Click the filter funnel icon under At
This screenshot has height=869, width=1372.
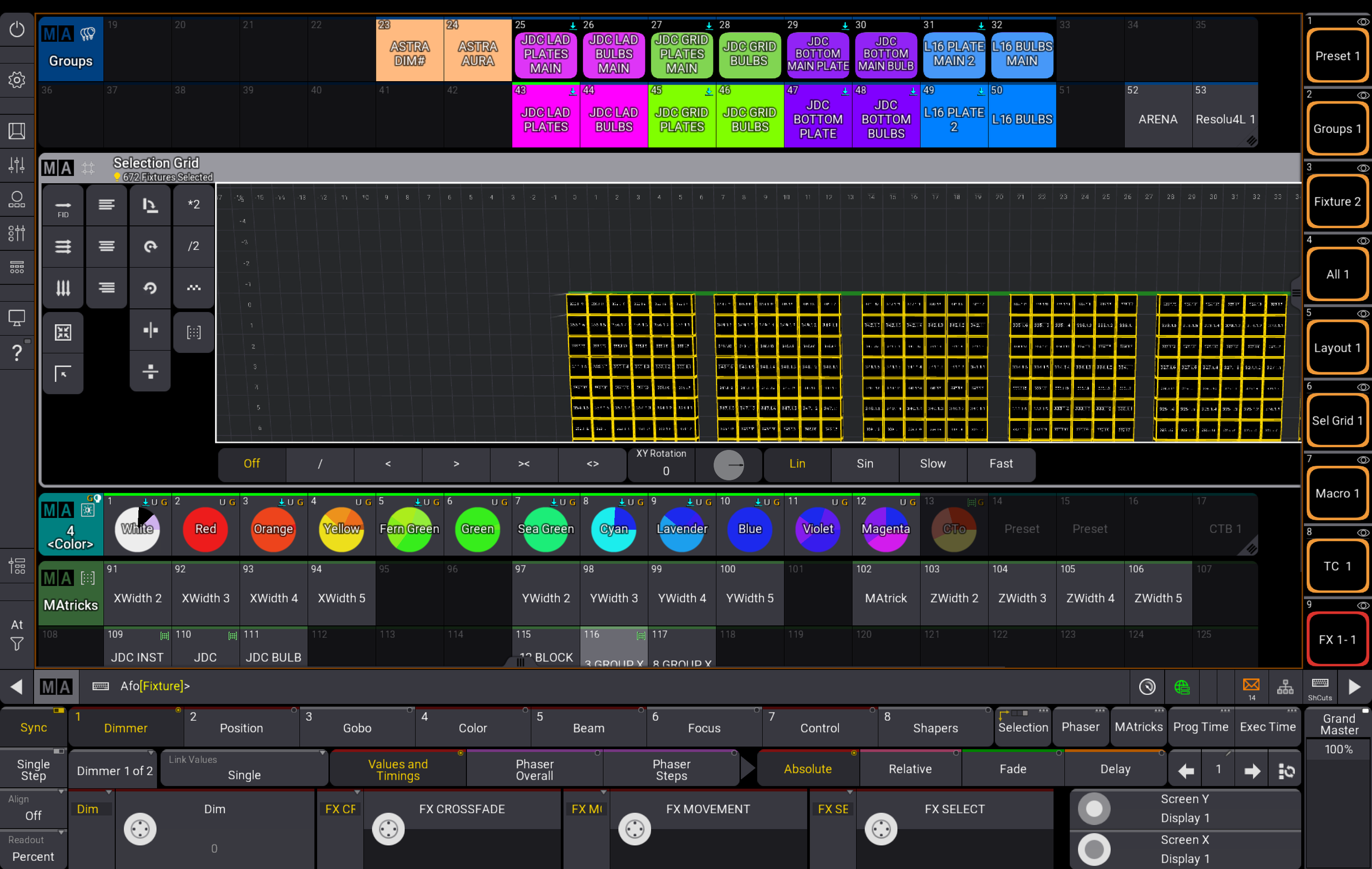click(16, 644)
